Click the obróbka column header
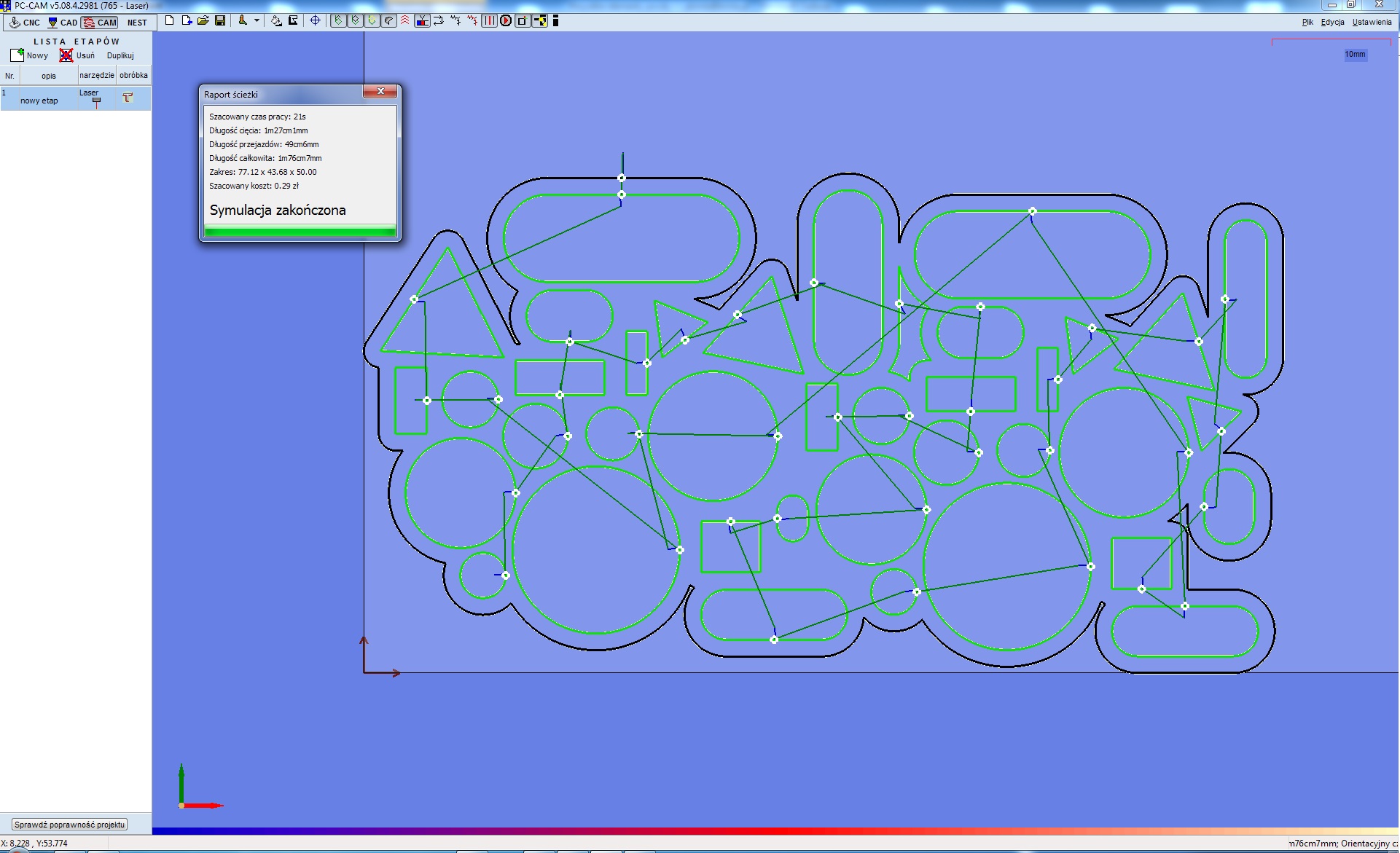Screen dimensions: 1400x853 click(x=133, y=76)
